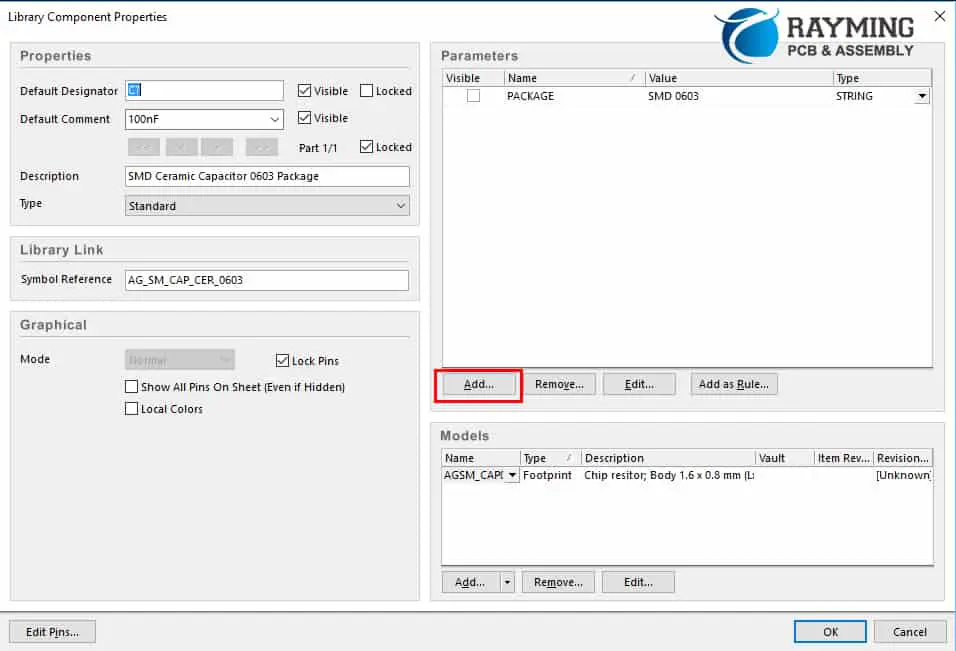Disable the Lock Pins checkbox

(282, 361)
